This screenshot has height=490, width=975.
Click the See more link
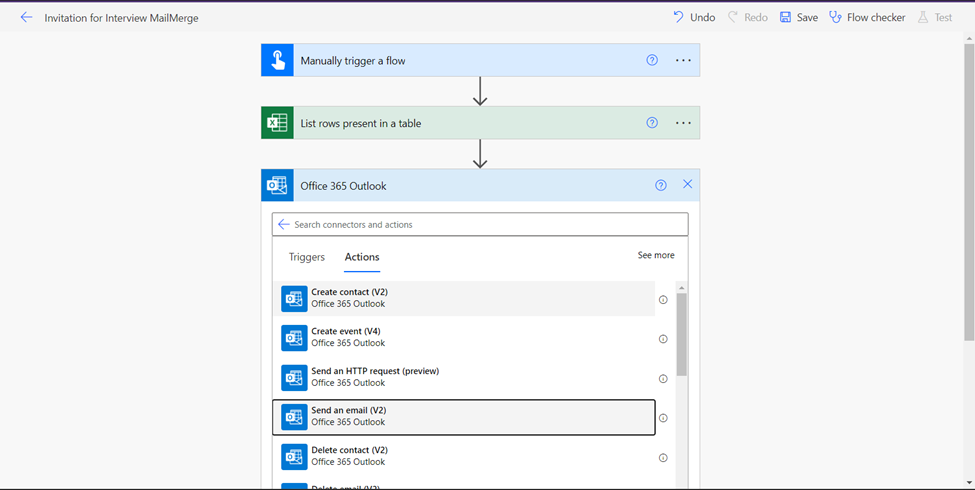pyautogui.click(x=655, y=255)
